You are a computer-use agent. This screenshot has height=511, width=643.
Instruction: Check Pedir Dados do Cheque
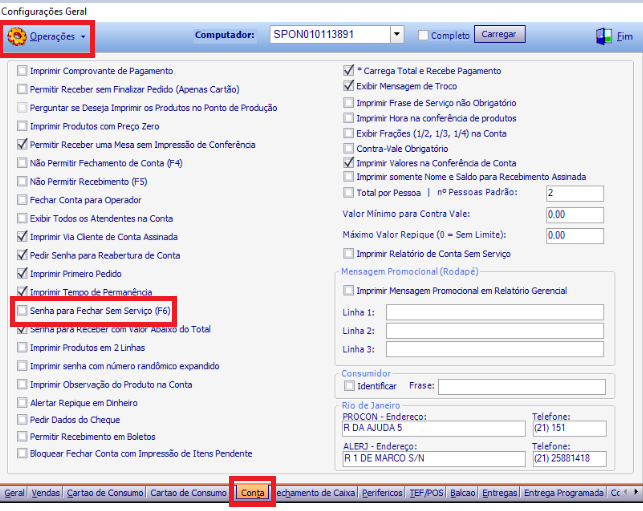coord(22,420)
